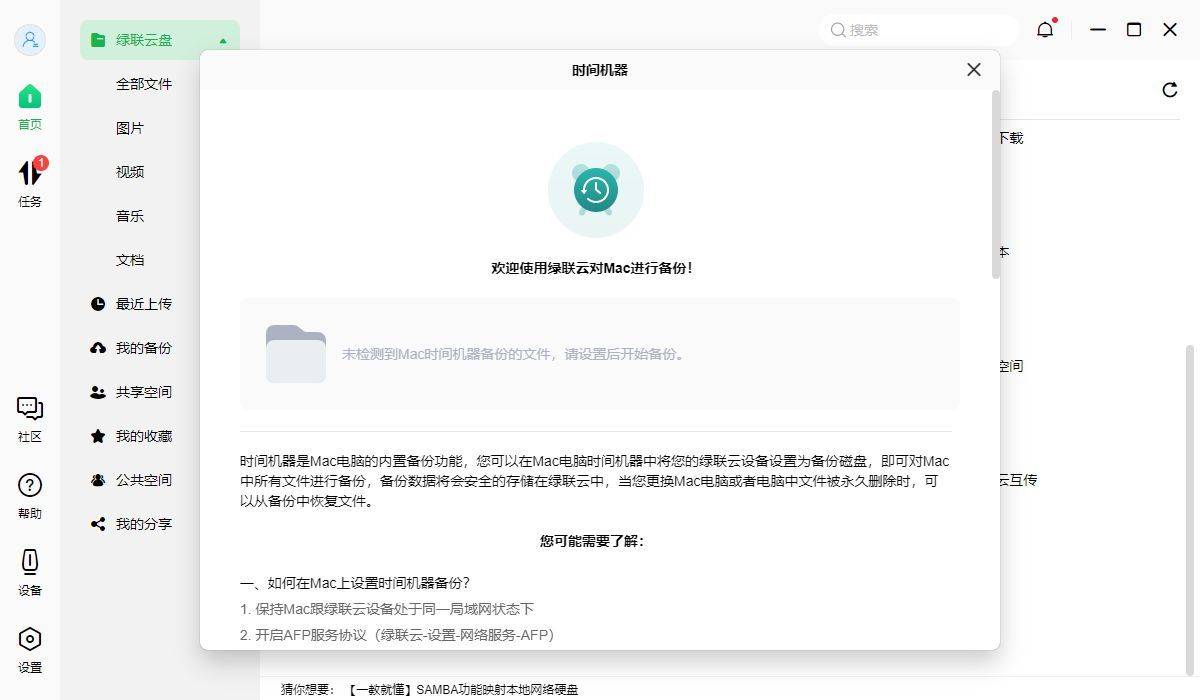Click the 共享空间 people icon
The image size is (1200, 700).
[98, 392]
